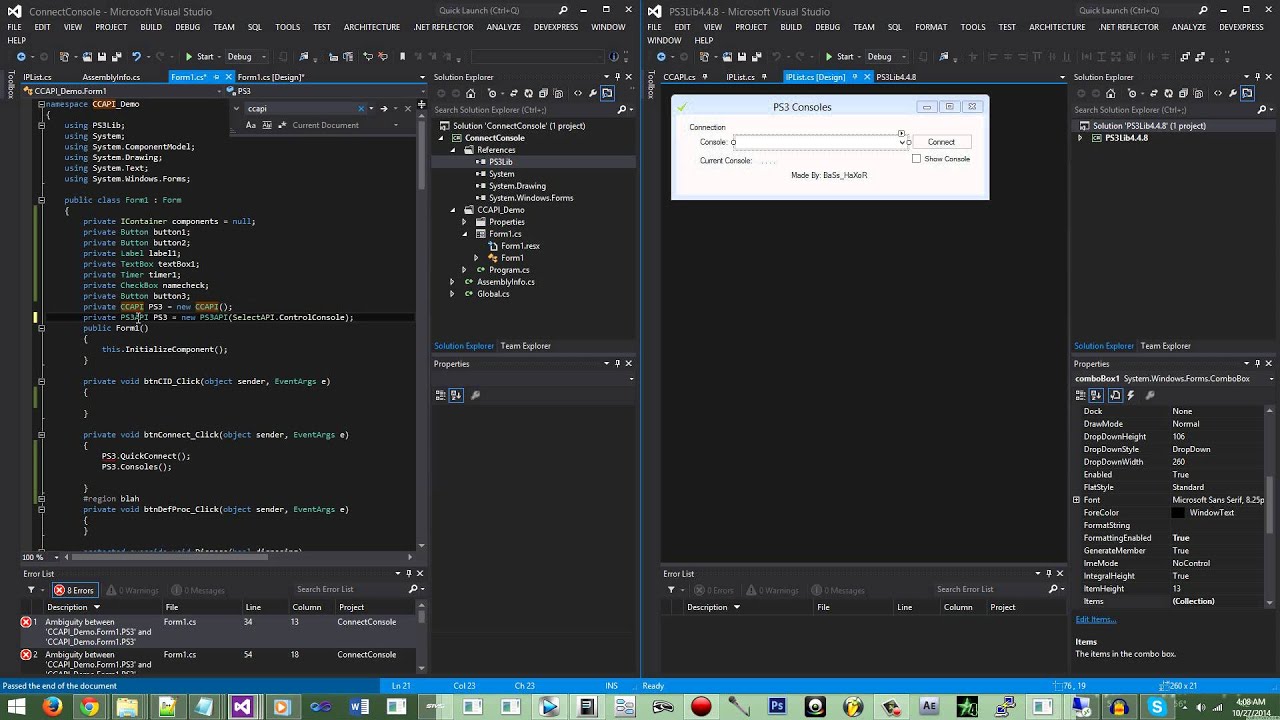
Task: Click Find Next arrow in find box
Action: (384, 108)
